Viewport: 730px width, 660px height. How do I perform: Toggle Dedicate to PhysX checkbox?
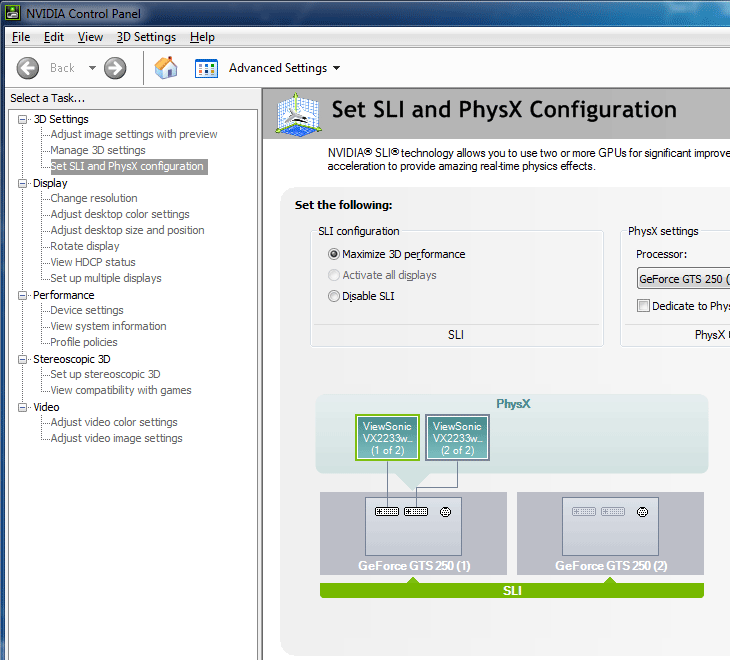(x=643, y=306)
